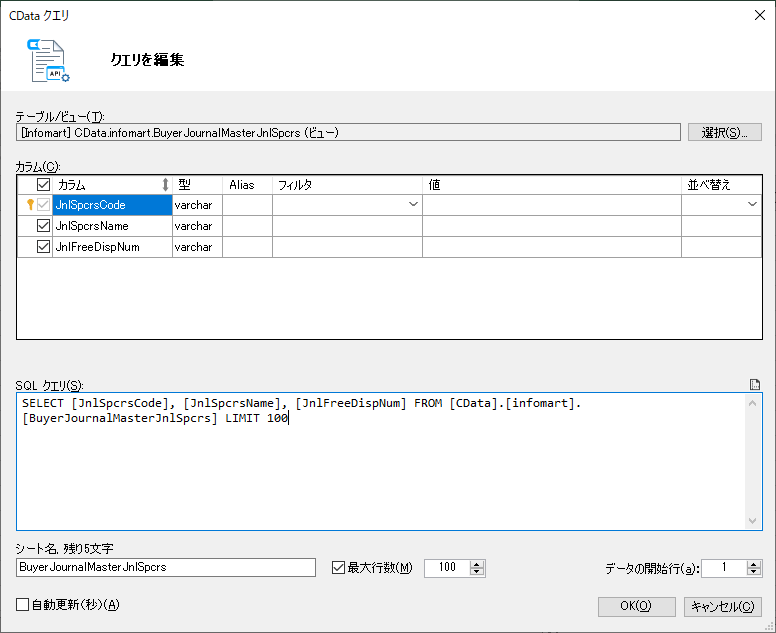Click the varchar type cell of JnlFreeDispNum
The width and height of the screenshot is (776, 633).
[x=197, y=246]
